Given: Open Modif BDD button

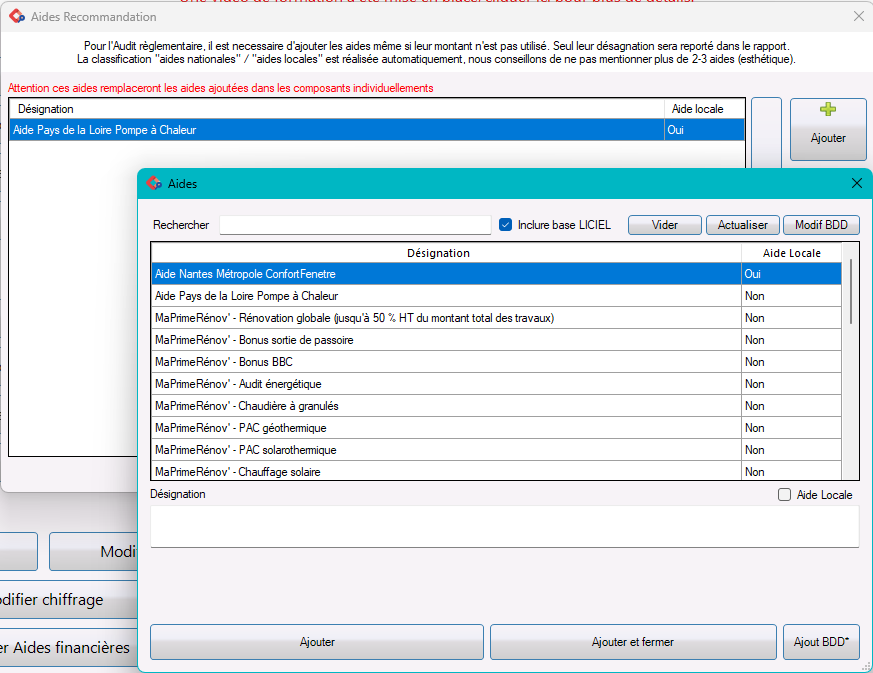Looking at the screenshot, I should pyautogui.click(x=821, y=225).
